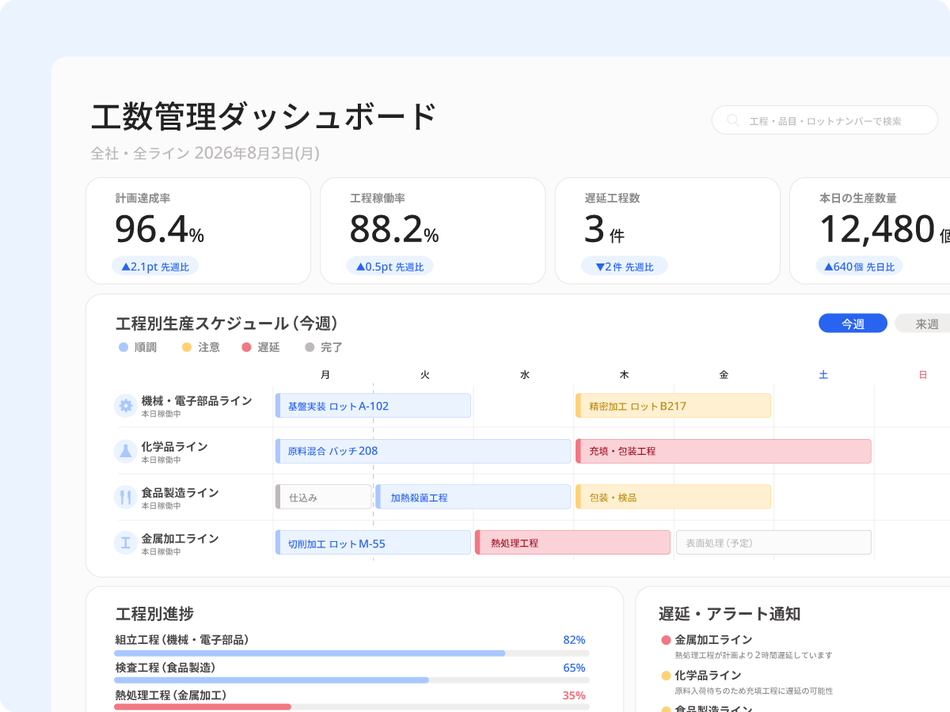Click the ▼2件 先週比 badge

(x=624, y=267)
